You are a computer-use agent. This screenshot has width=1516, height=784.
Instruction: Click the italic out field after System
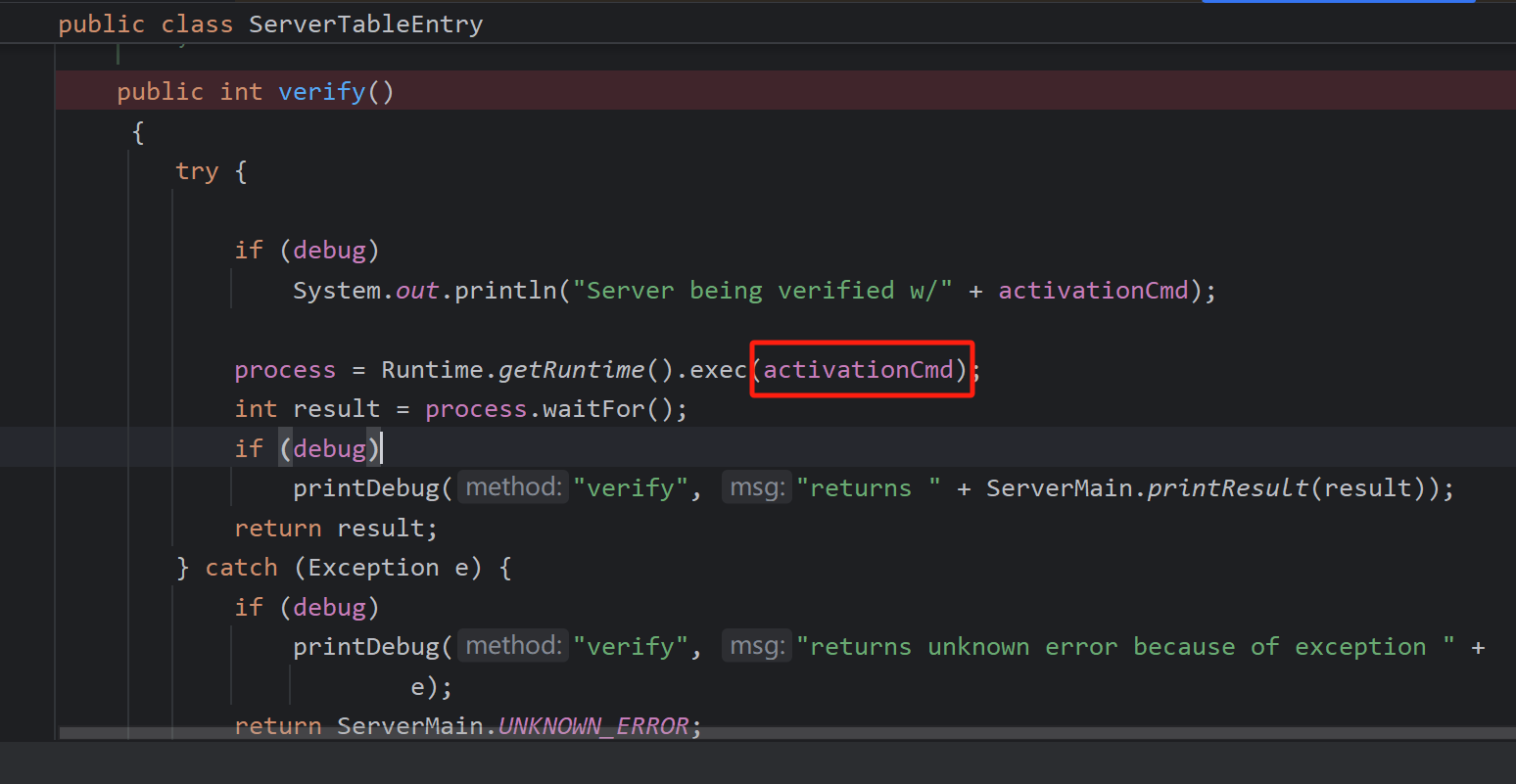click(x=417, y=291)
